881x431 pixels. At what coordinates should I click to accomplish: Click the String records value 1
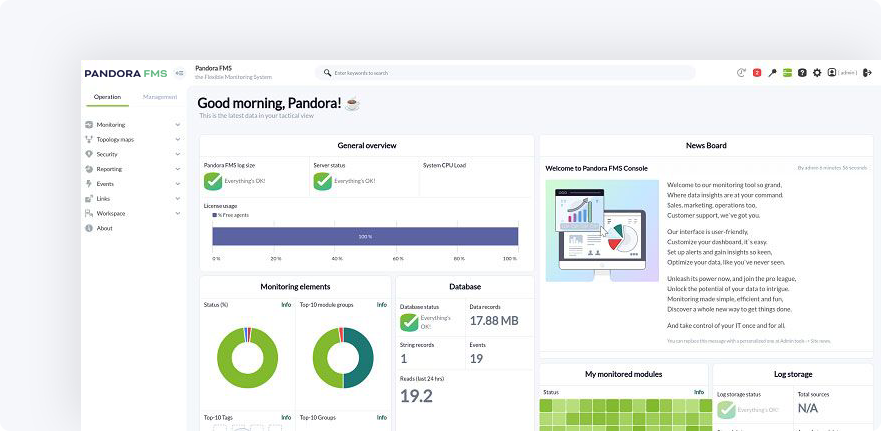coord(403,359)
